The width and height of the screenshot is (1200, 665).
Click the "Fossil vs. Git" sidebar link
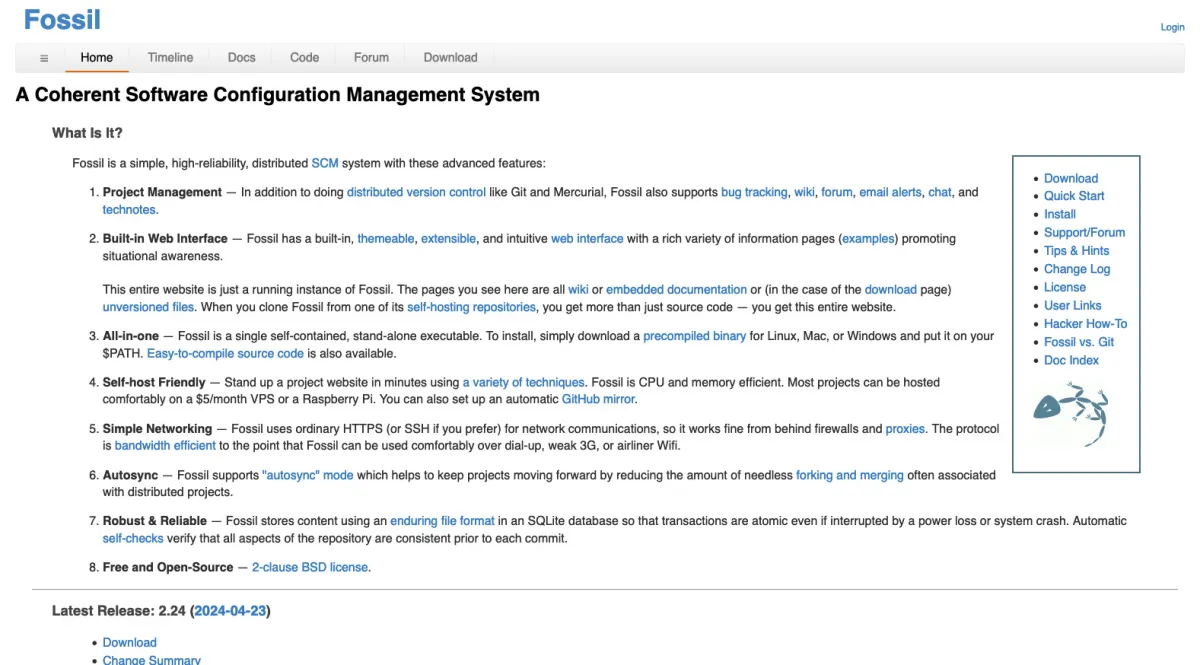(x=1079, y=342)
